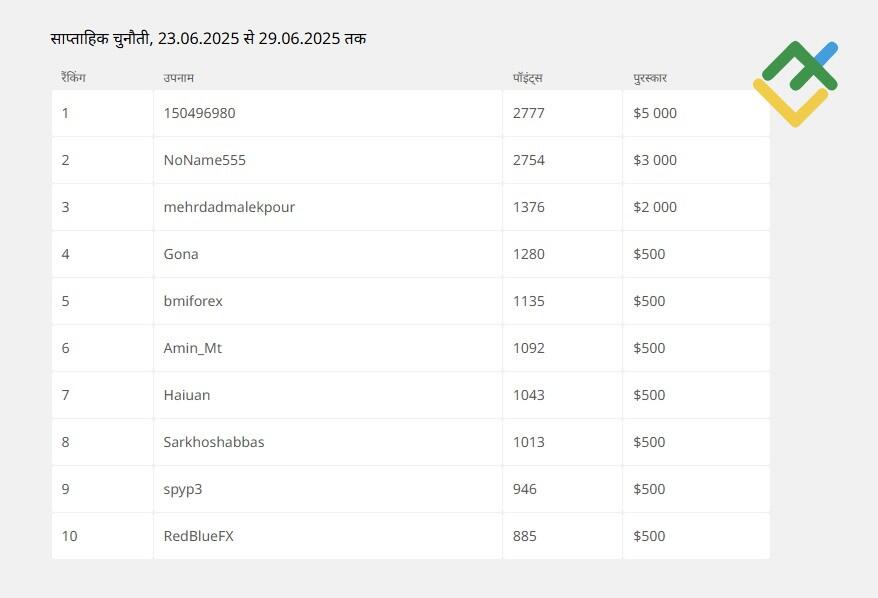
Task: Select the उपनाम column header
Action: tap(179, 78)
